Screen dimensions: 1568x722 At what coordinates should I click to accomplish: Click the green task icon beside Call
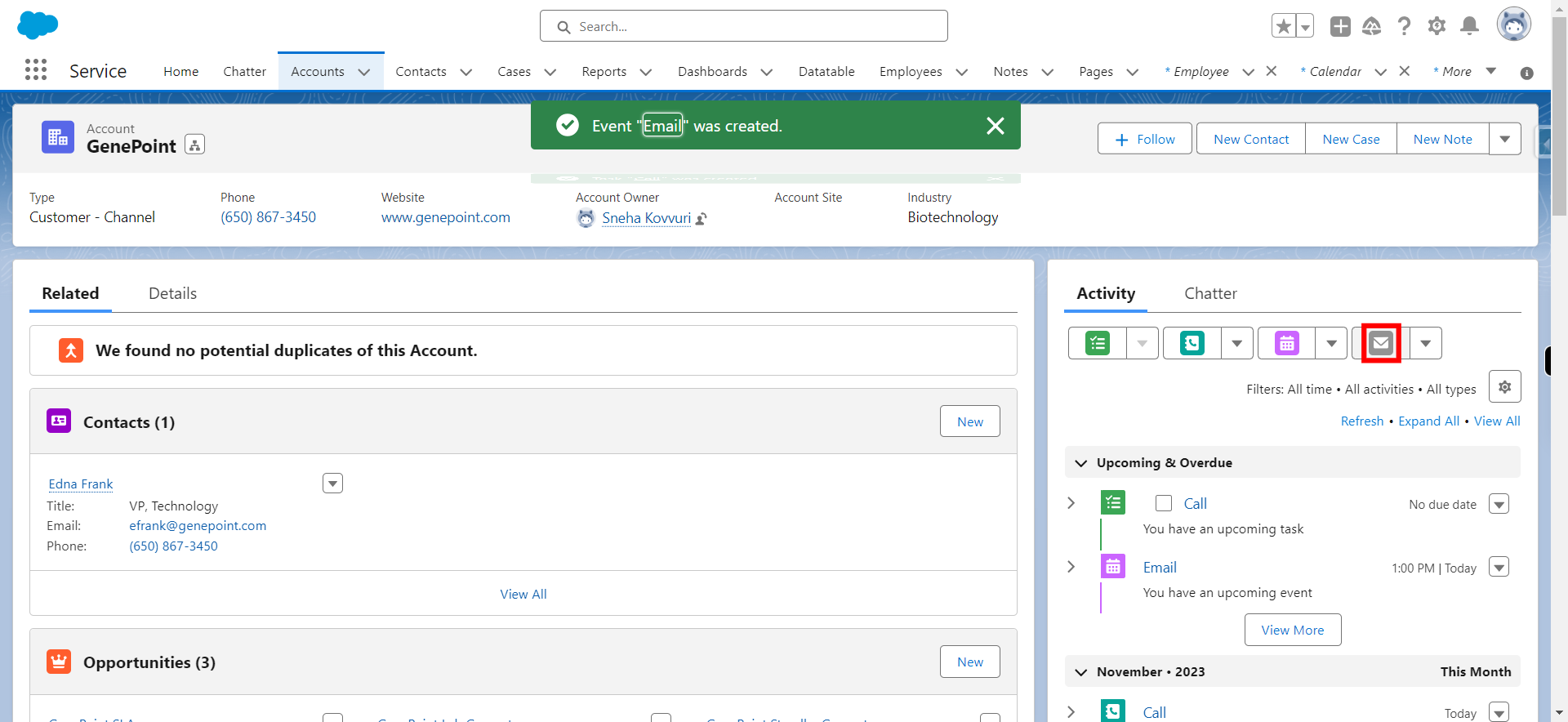click(x=1113, y=503)
